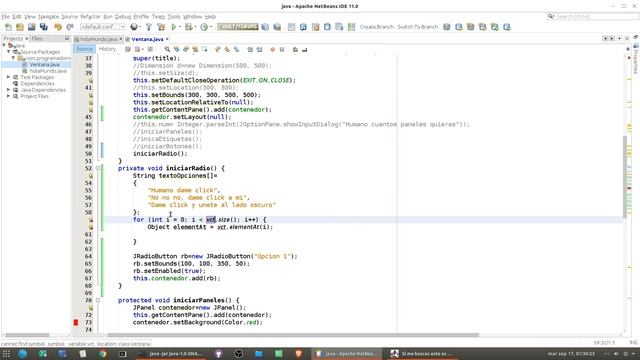Click the Stop Macro Recording icon
Viewport: 640px width, 360px height.
point(282,49)
